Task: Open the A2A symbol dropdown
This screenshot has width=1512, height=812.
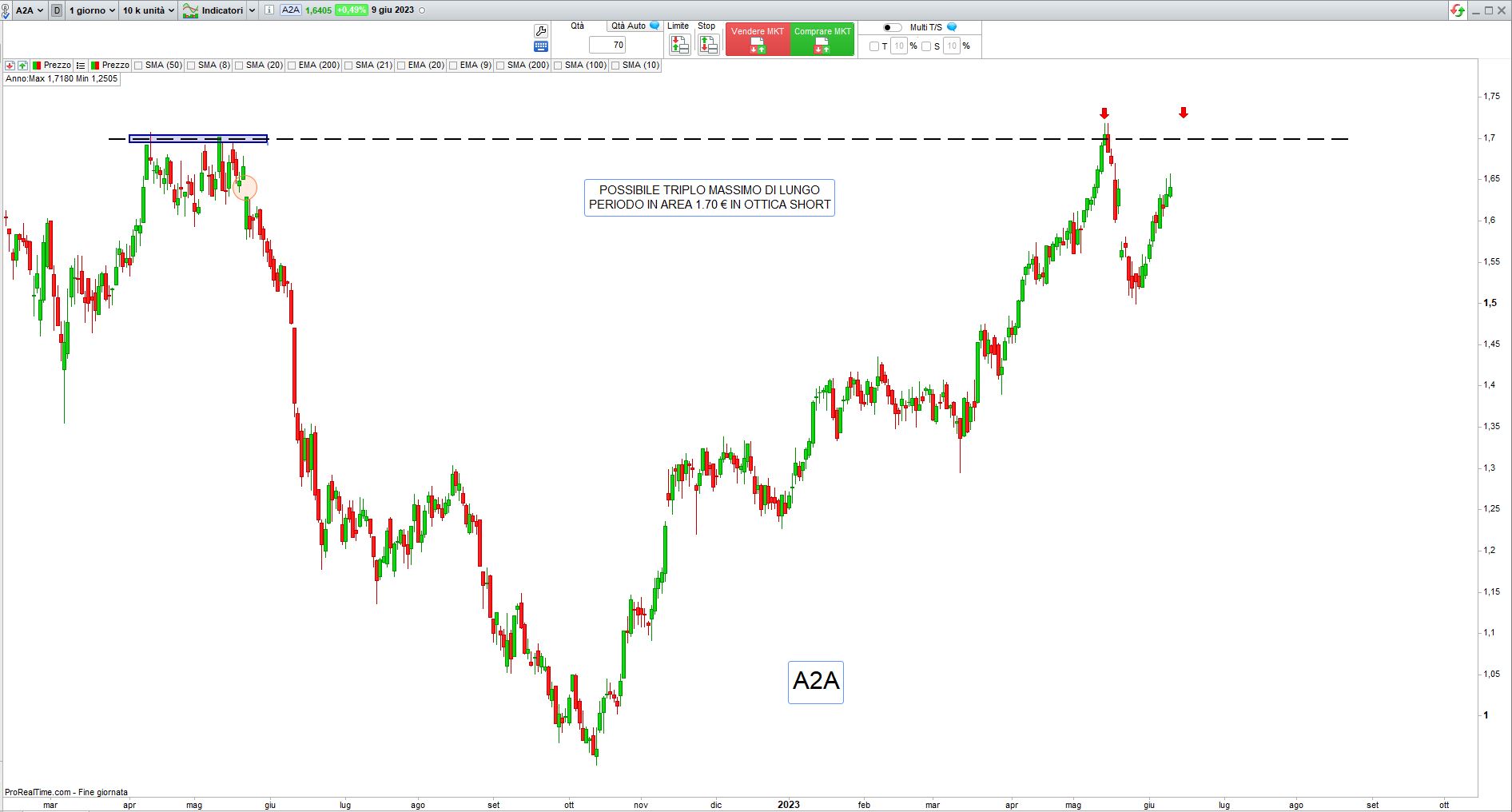Action: tap(30, 10)
